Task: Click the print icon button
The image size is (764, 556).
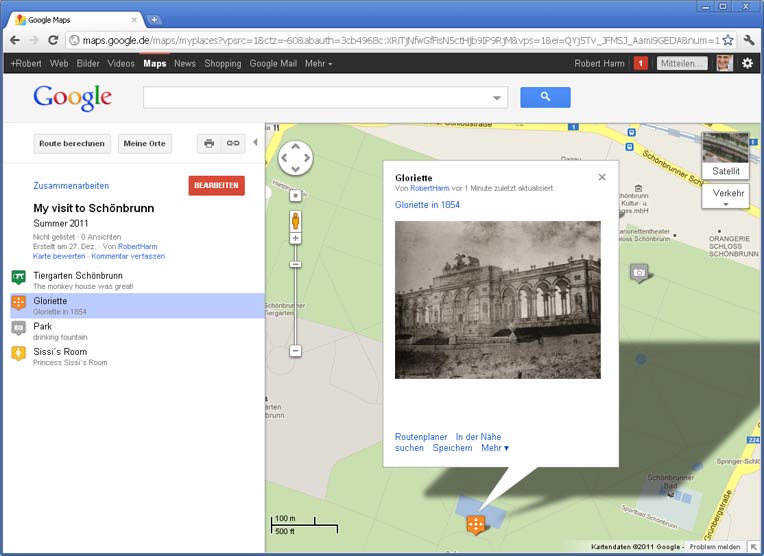Action: point(209,144)
